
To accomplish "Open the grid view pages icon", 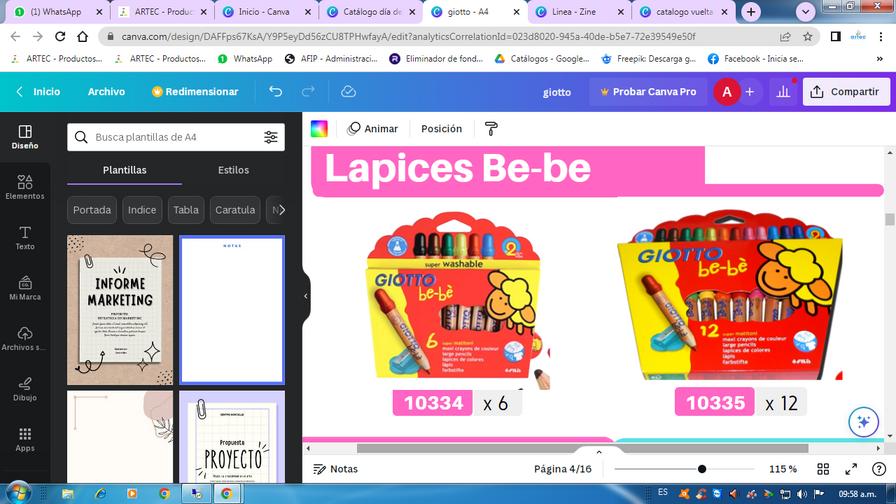I will coord(823,469).
